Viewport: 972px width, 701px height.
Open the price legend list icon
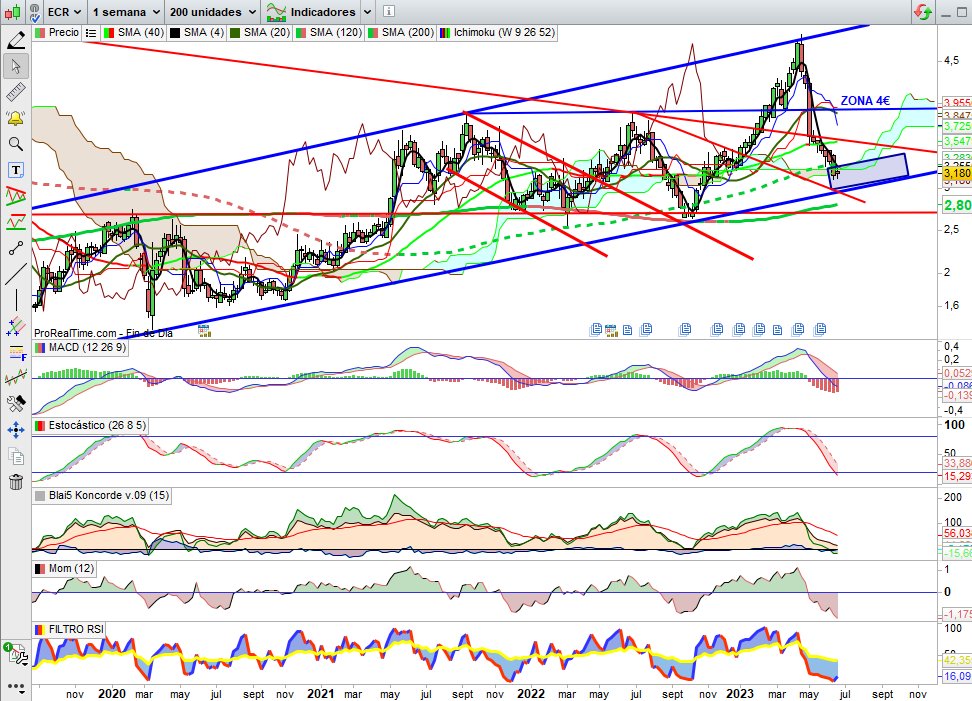pyautogui.click(x=91, y=33)
